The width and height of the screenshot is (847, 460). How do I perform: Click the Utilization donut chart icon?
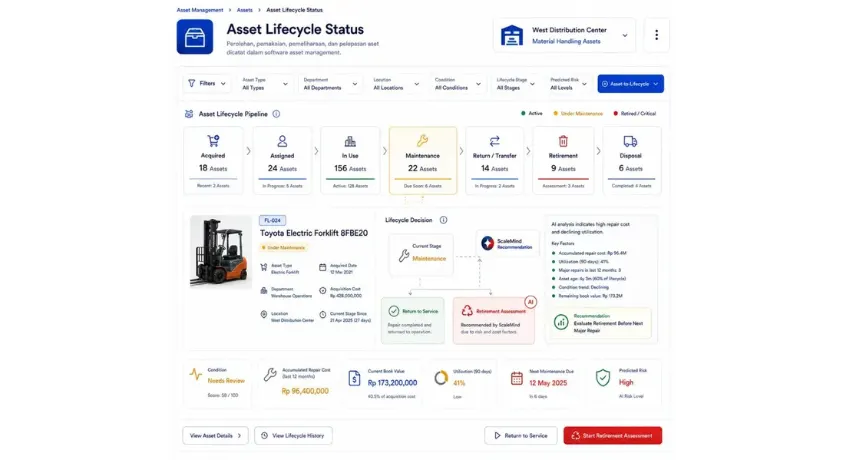pyautogui.click(x=441, y=378)
